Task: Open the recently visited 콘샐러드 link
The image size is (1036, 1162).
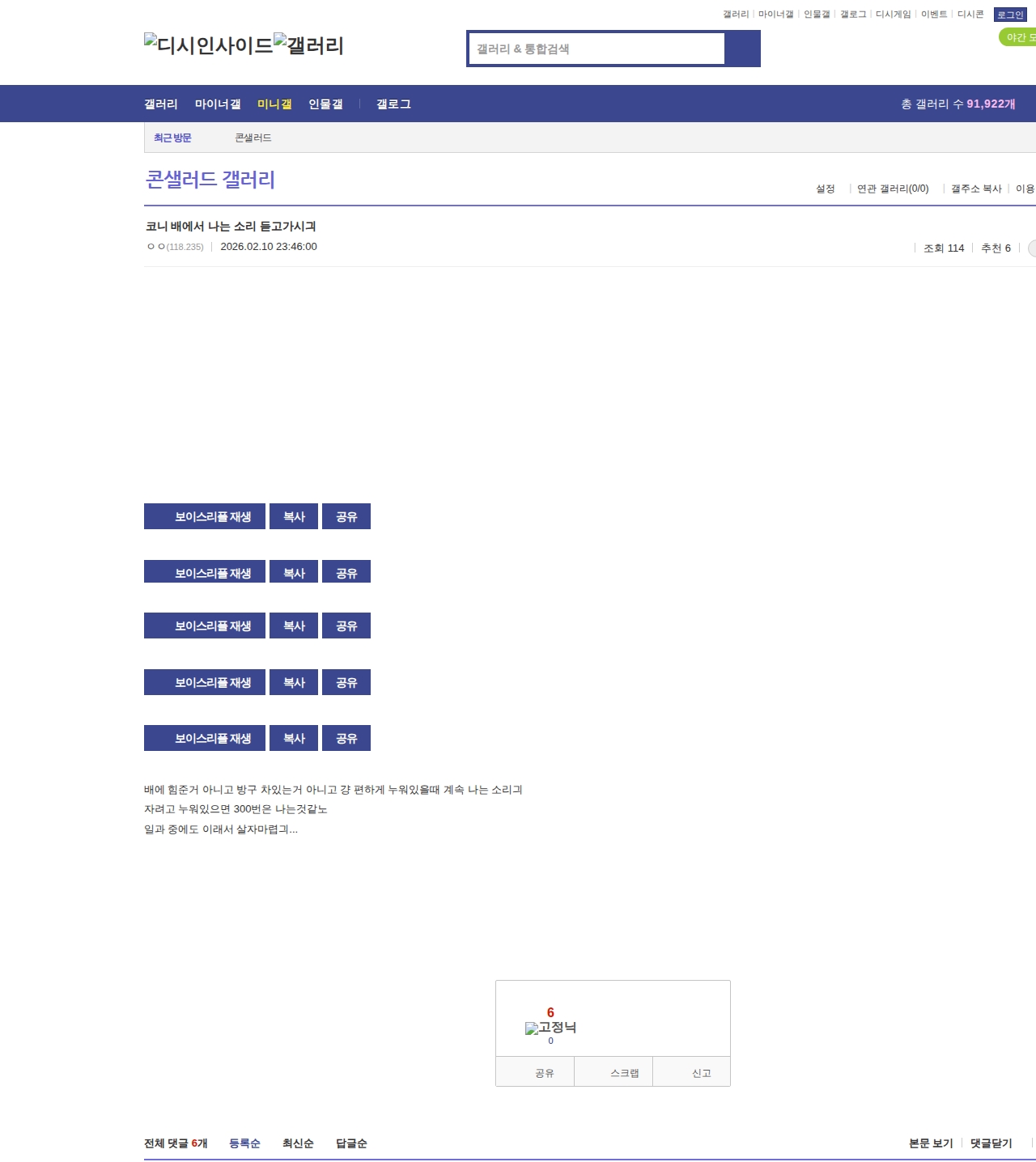Action: point(253,138)
